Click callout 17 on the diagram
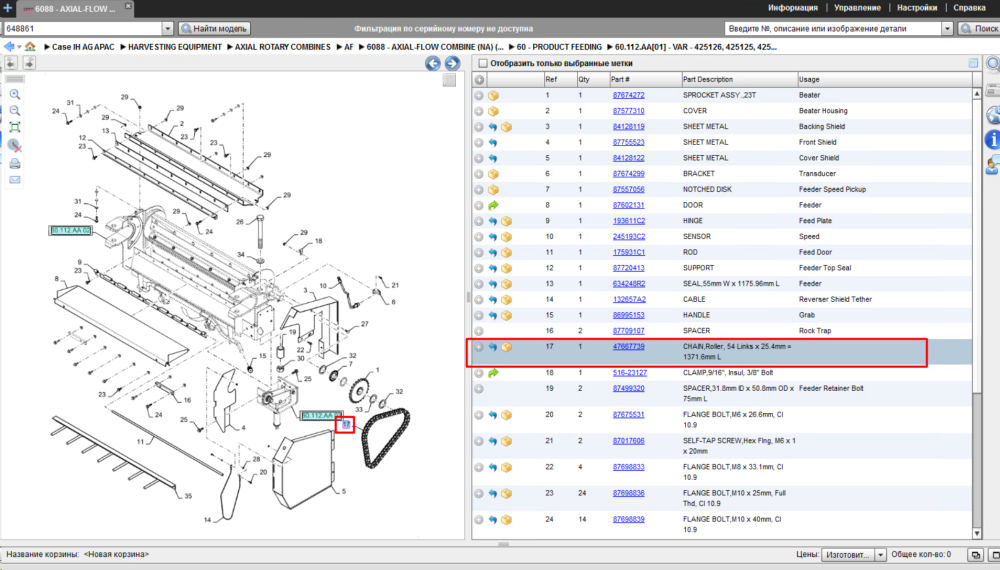 pos(345,425)
